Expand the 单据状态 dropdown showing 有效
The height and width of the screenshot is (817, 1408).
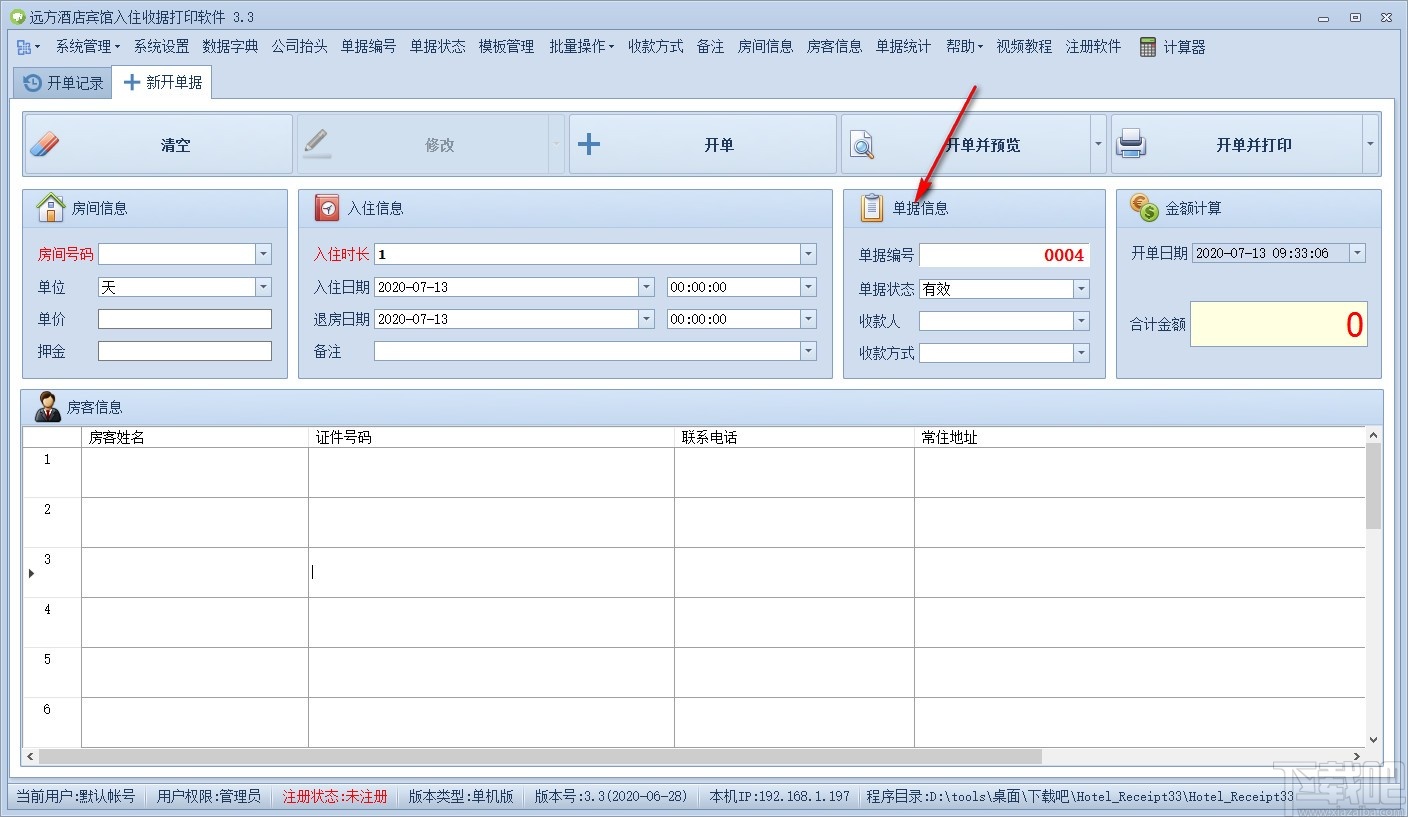click(1081, 289)
